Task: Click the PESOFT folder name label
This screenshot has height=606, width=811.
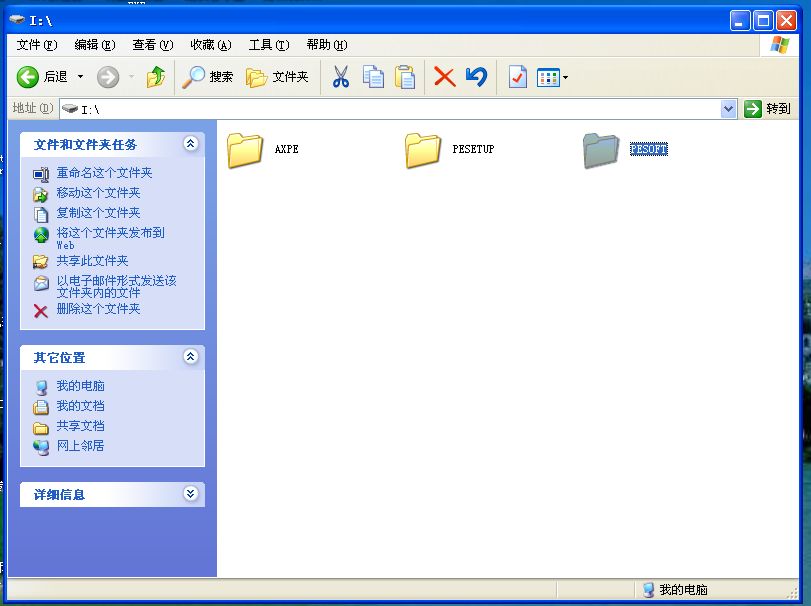Action: click(649, 149)
